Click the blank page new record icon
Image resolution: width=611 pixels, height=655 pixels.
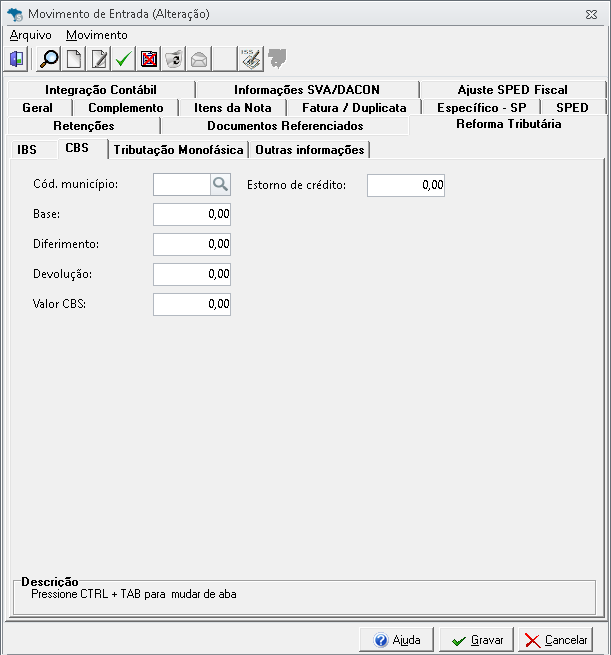74,59
